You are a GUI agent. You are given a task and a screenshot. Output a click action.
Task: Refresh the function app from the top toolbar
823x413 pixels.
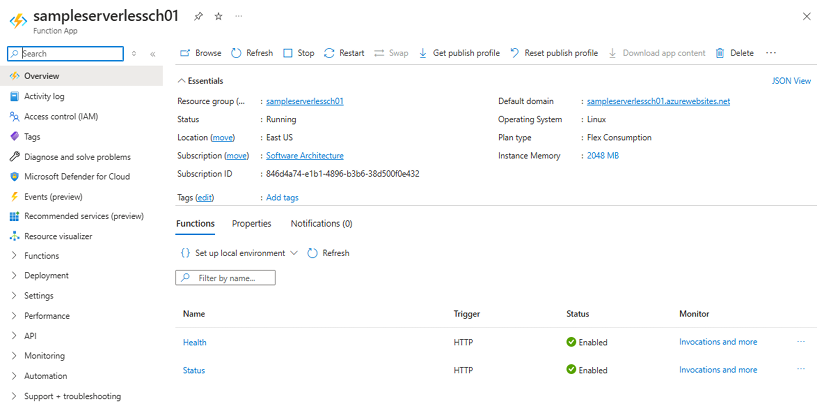[x=252, y=53]
